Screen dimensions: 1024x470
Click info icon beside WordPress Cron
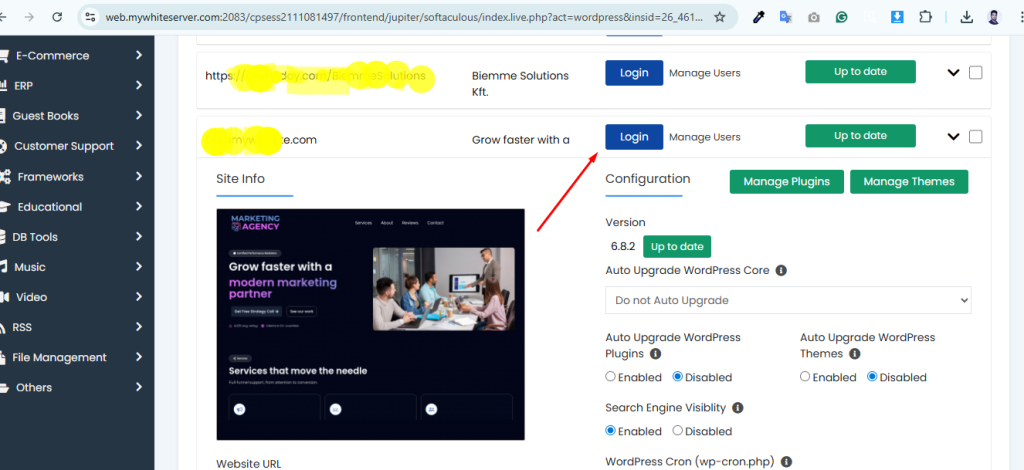(786, 462)
